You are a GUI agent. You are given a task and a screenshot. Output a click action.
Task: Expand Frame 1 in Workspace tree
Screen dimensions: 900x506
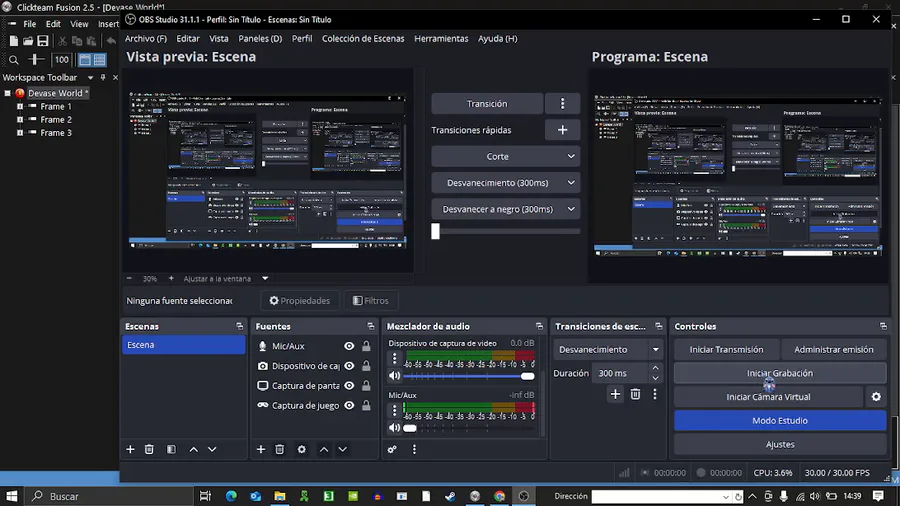coord(20,106)
